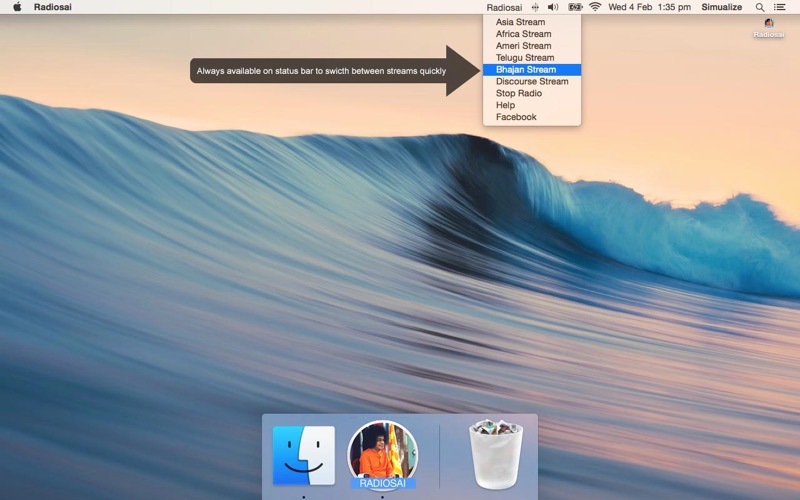
Task: Select the highlighted Bhajan Stream
Action: [526, 70]
